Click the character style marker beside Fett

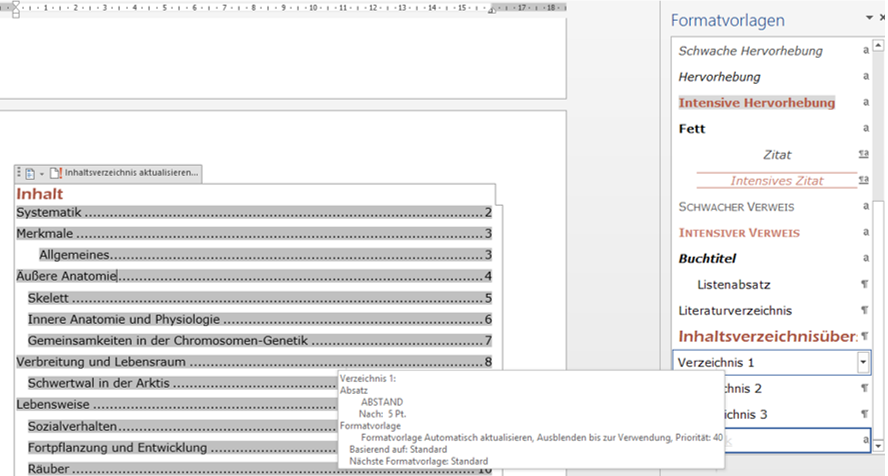864,129
